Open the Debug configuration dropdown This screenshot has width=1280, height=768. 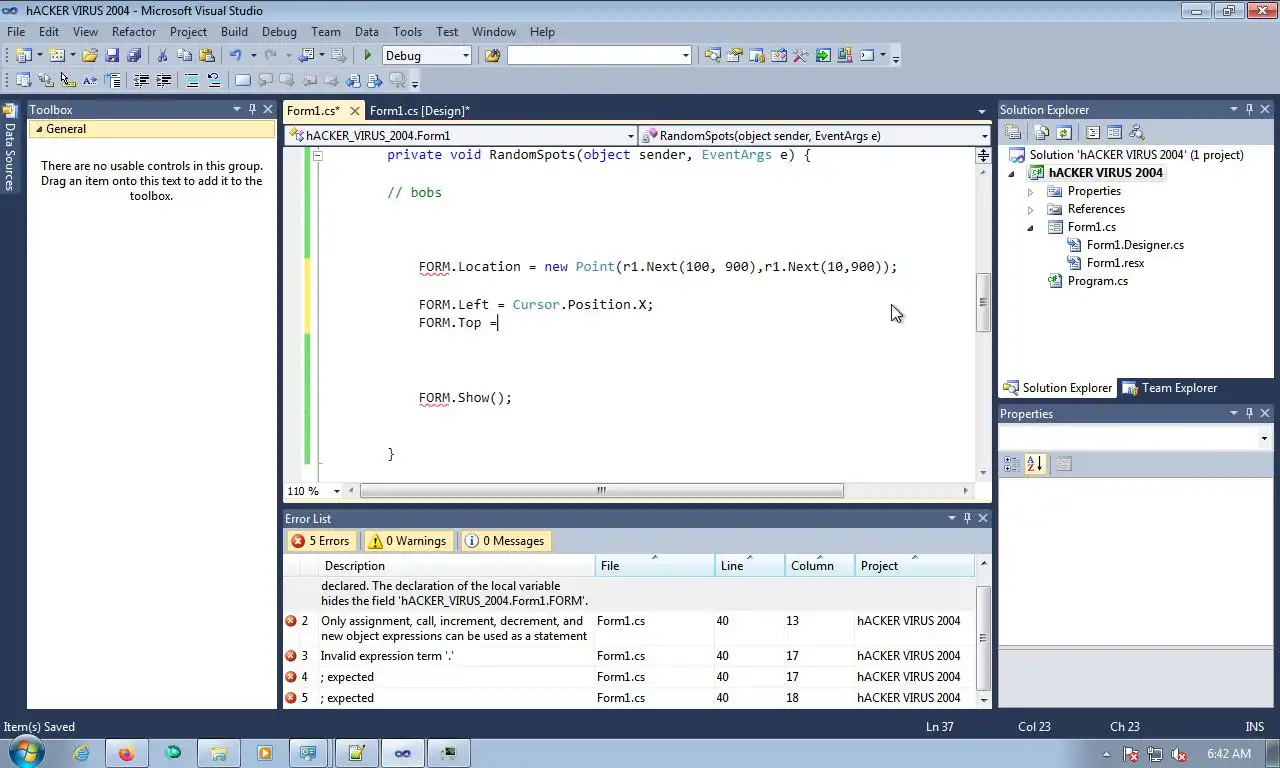click(465, 56)
